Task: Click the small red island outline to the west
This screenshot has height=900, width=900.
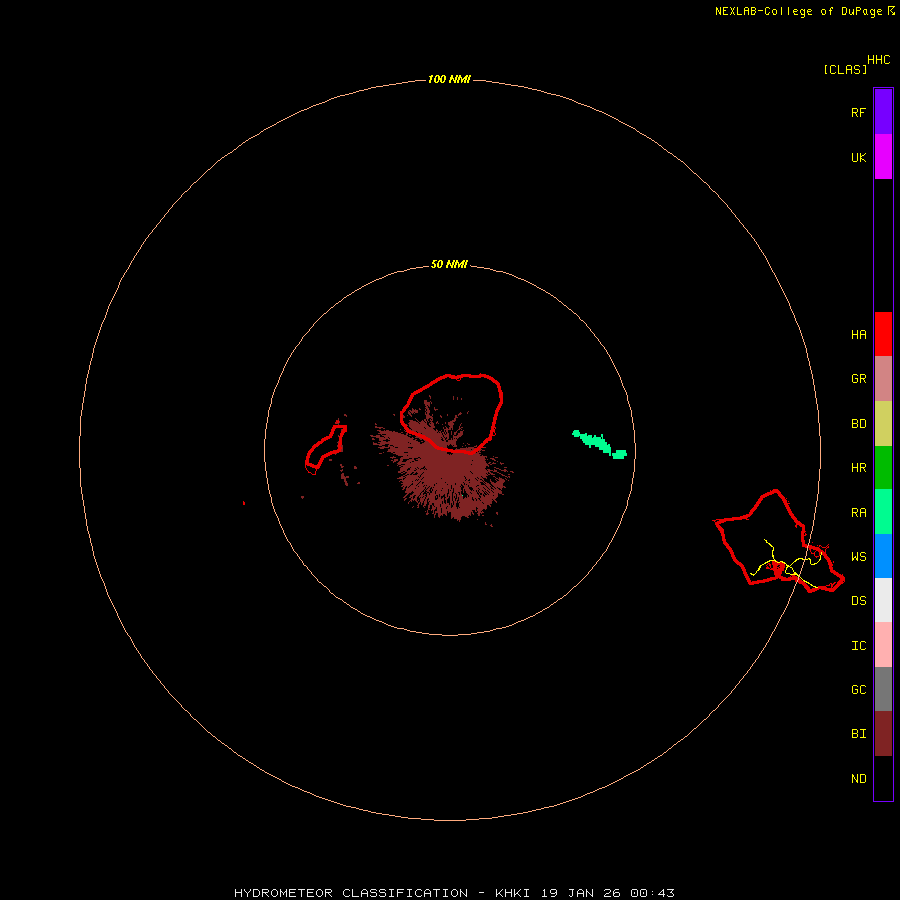Action: click(326, 449)
